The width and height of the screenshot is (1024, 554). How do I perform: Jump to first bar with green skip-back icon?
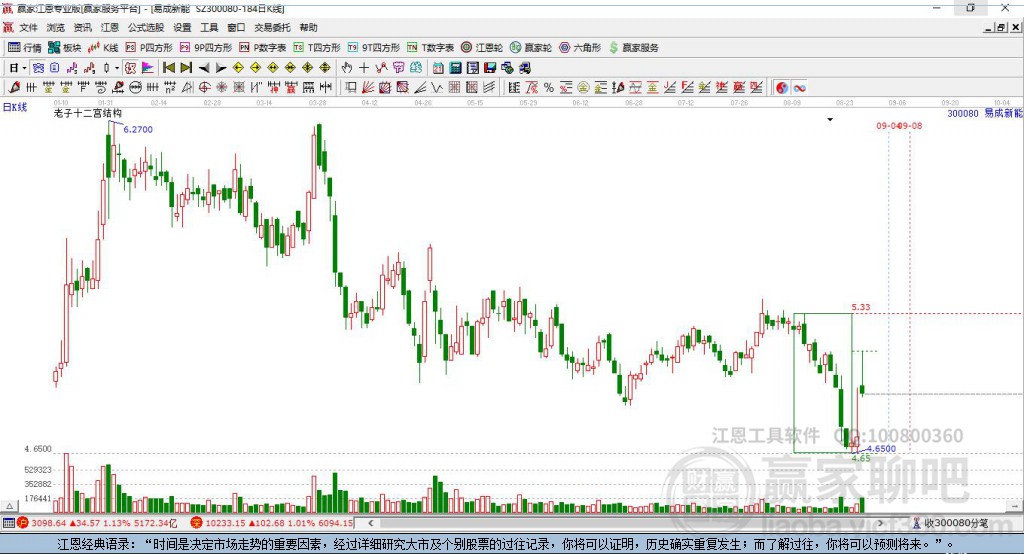168,68
